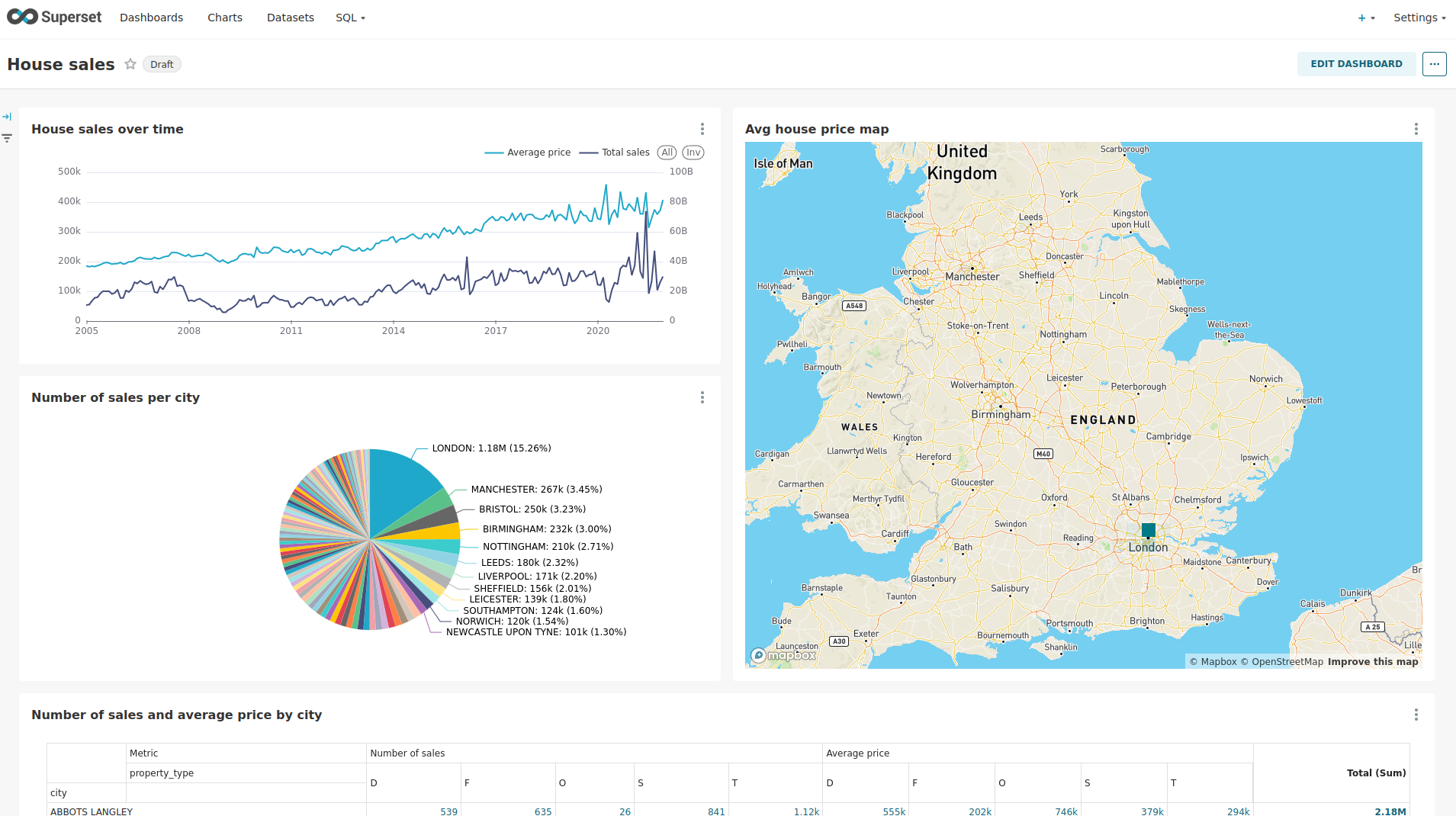The image size is (1456, 816).
Task: Click the Superset logo
Action: (x=54, y=17)
